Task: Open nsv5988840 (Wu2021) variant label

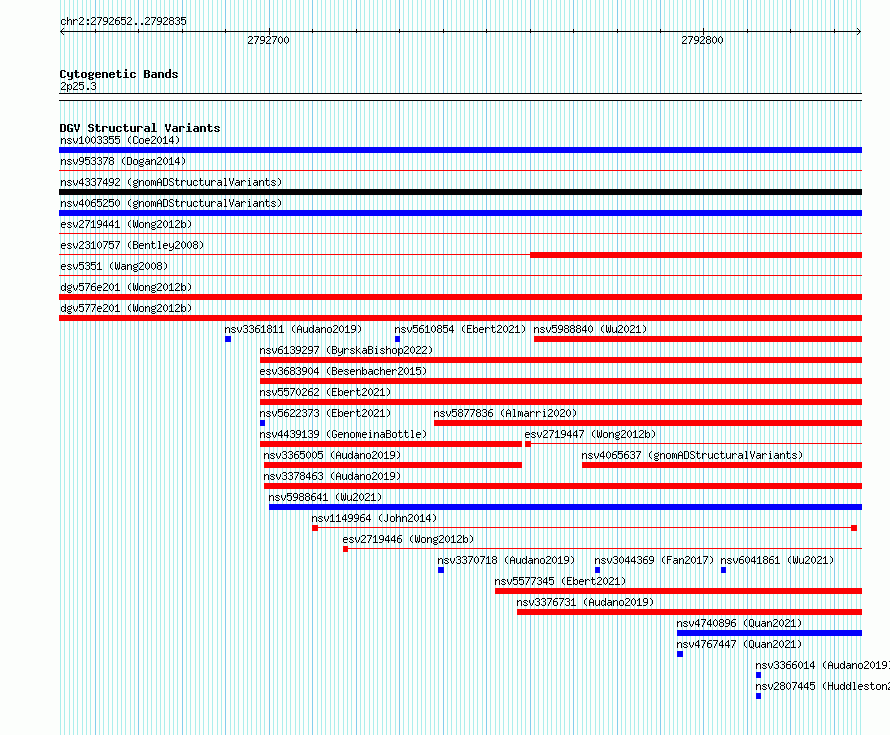Action: click(x=590, y=329)
